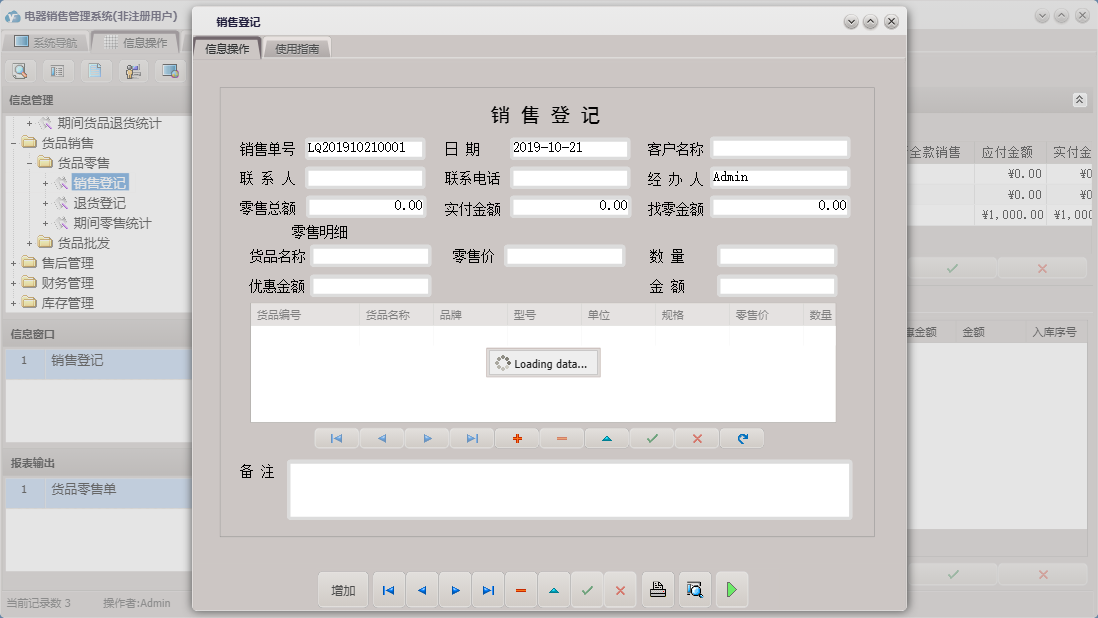Viewport: 1098px width, 618px height.
Task: Click the refresh icon in the detail grid toolbar
Action: (741, 438)
